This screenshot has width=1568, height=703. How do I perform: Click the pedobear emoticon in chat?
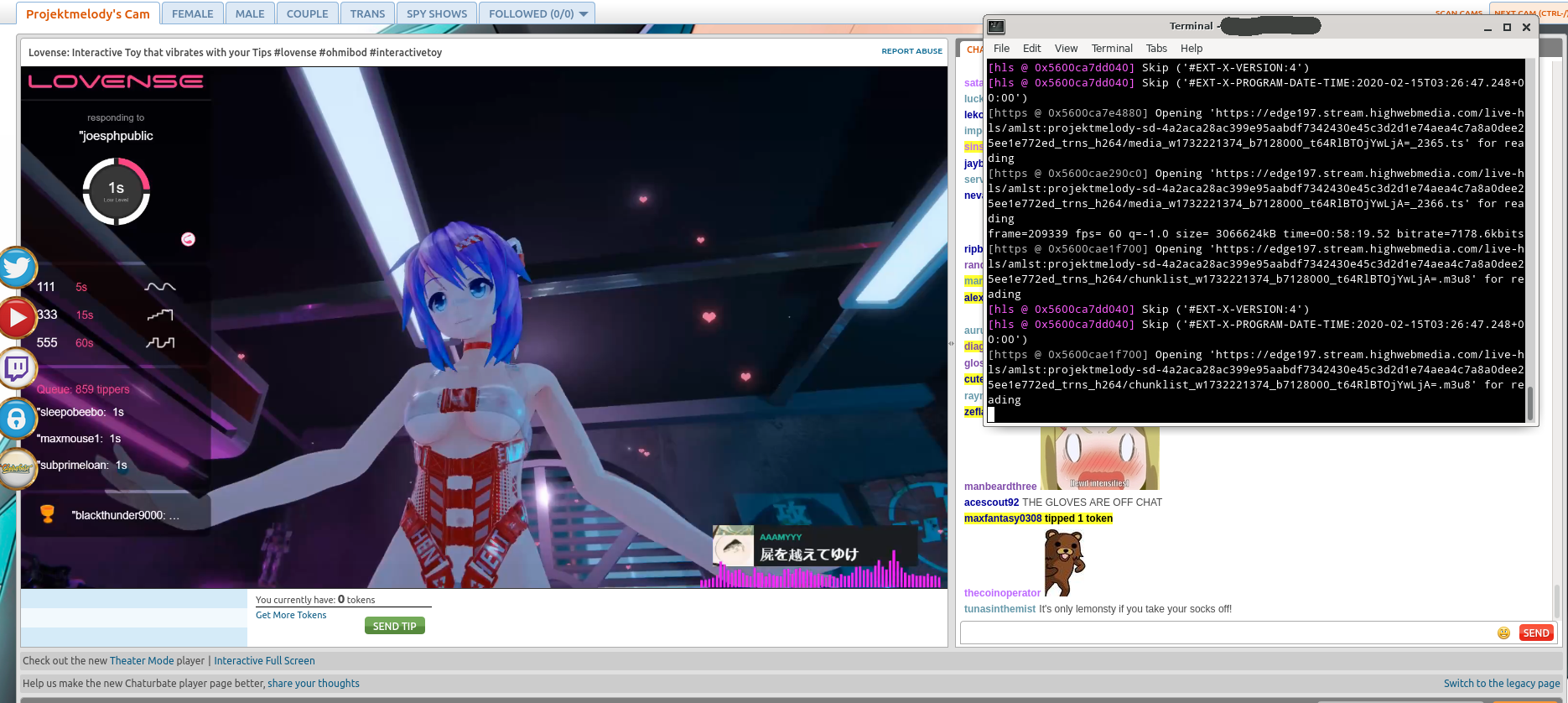pyautogui.click(x=1063, y=562)
